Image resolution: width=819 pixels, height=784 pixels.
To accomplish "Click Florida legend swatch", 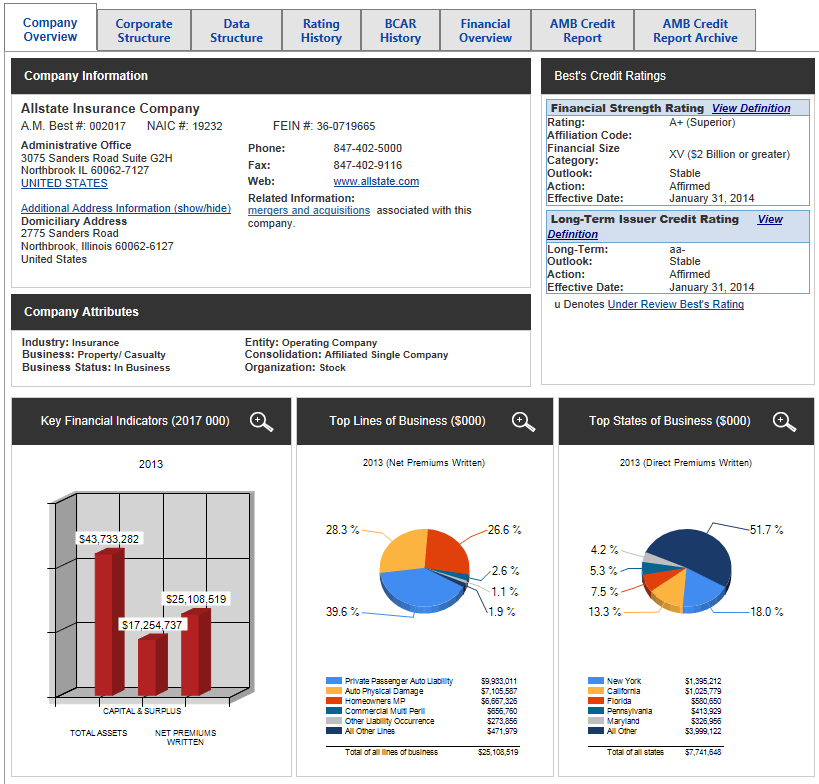I will pos(596,700).
